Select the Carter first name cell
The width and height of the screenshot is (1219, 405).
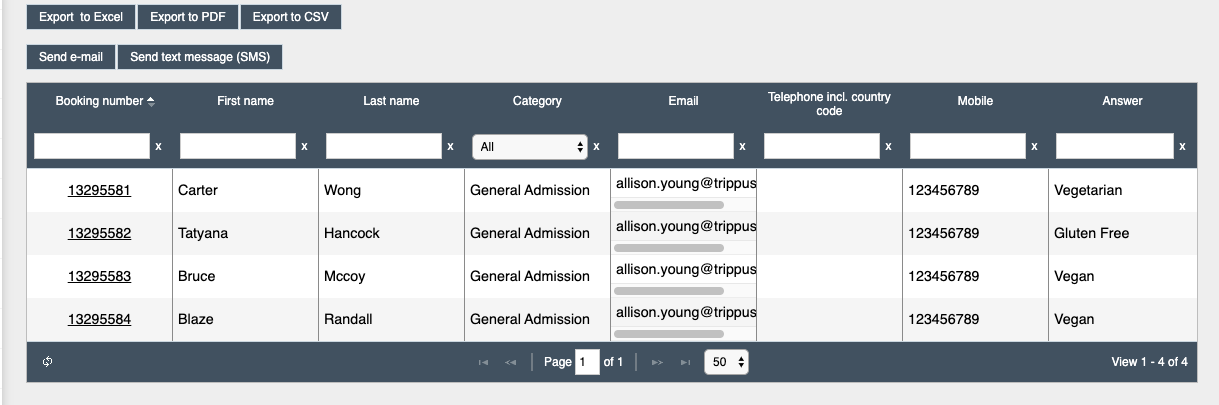[x=245, y=190]
